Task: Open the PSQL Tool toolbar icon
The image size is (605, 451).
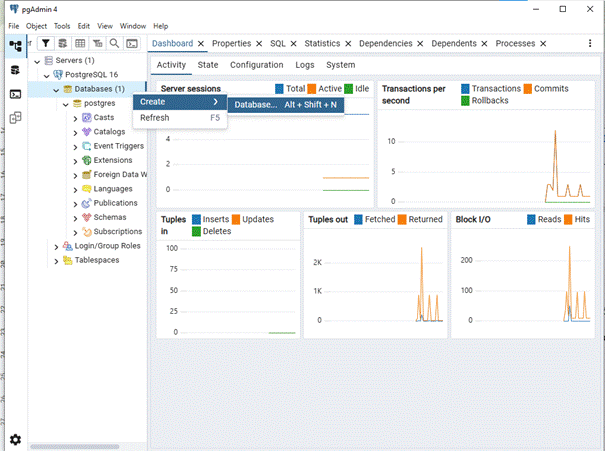Action: (132, 44)
